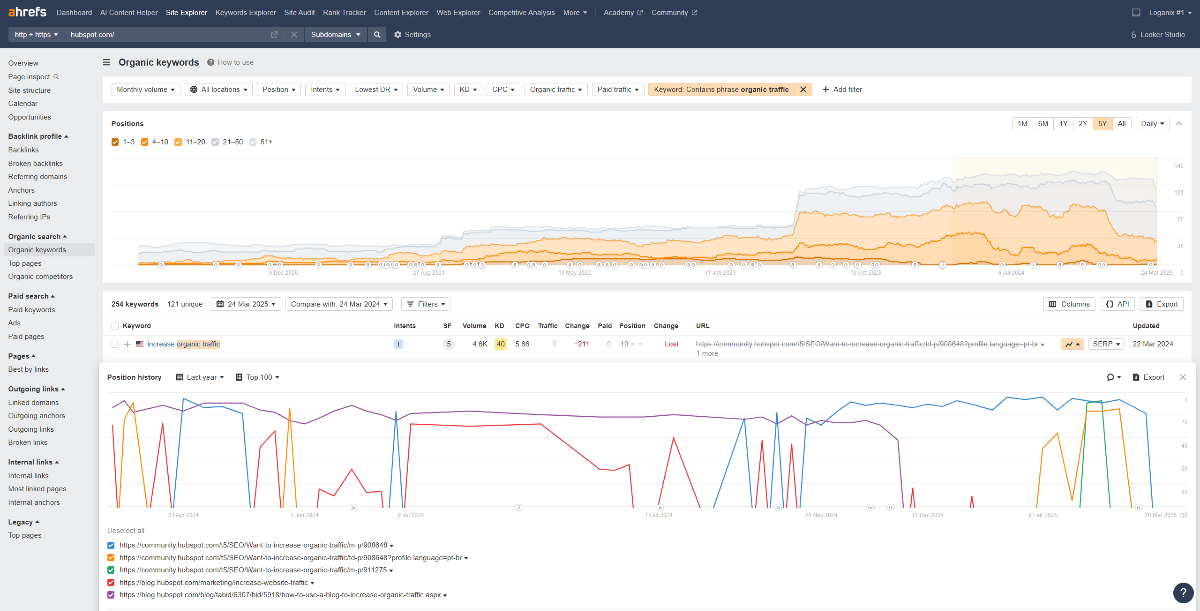Open Referring domains in the sidebar

[38, 176]
